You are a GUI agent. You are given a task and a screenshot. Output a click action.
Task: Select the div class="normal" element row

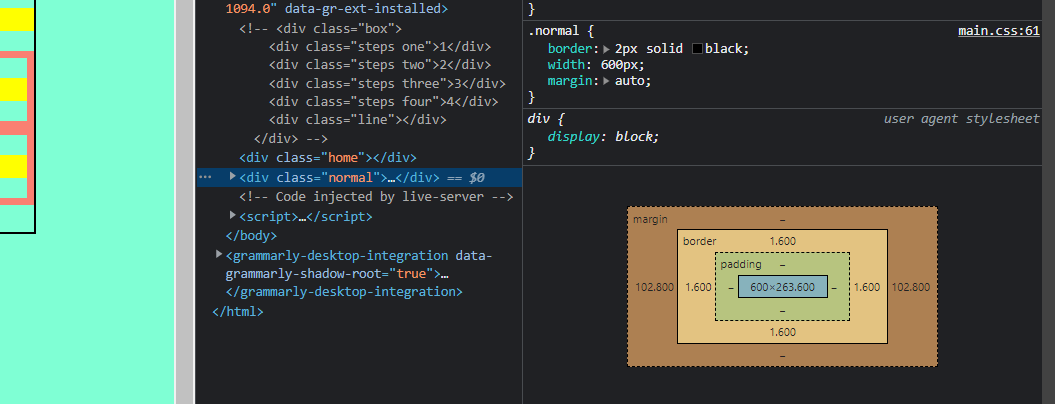(359, 178)
